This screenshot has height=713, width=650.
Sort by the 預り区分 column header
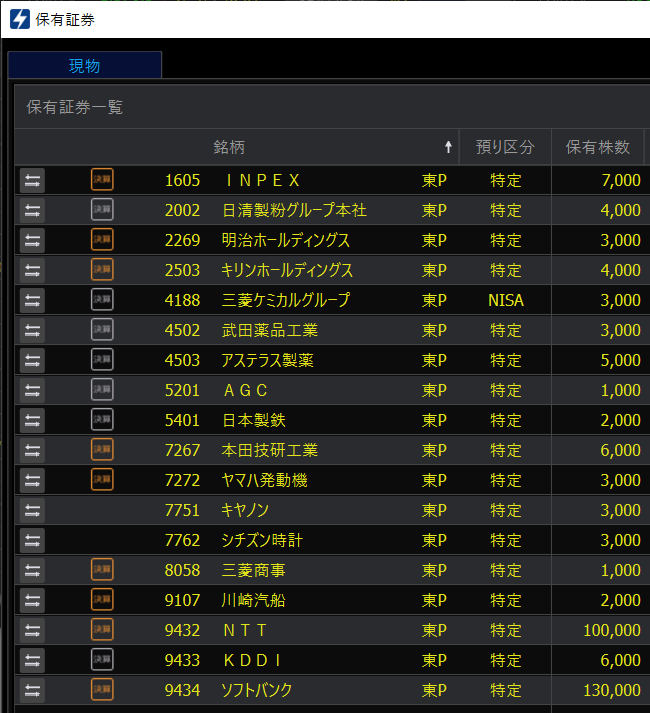pos(505,147)
